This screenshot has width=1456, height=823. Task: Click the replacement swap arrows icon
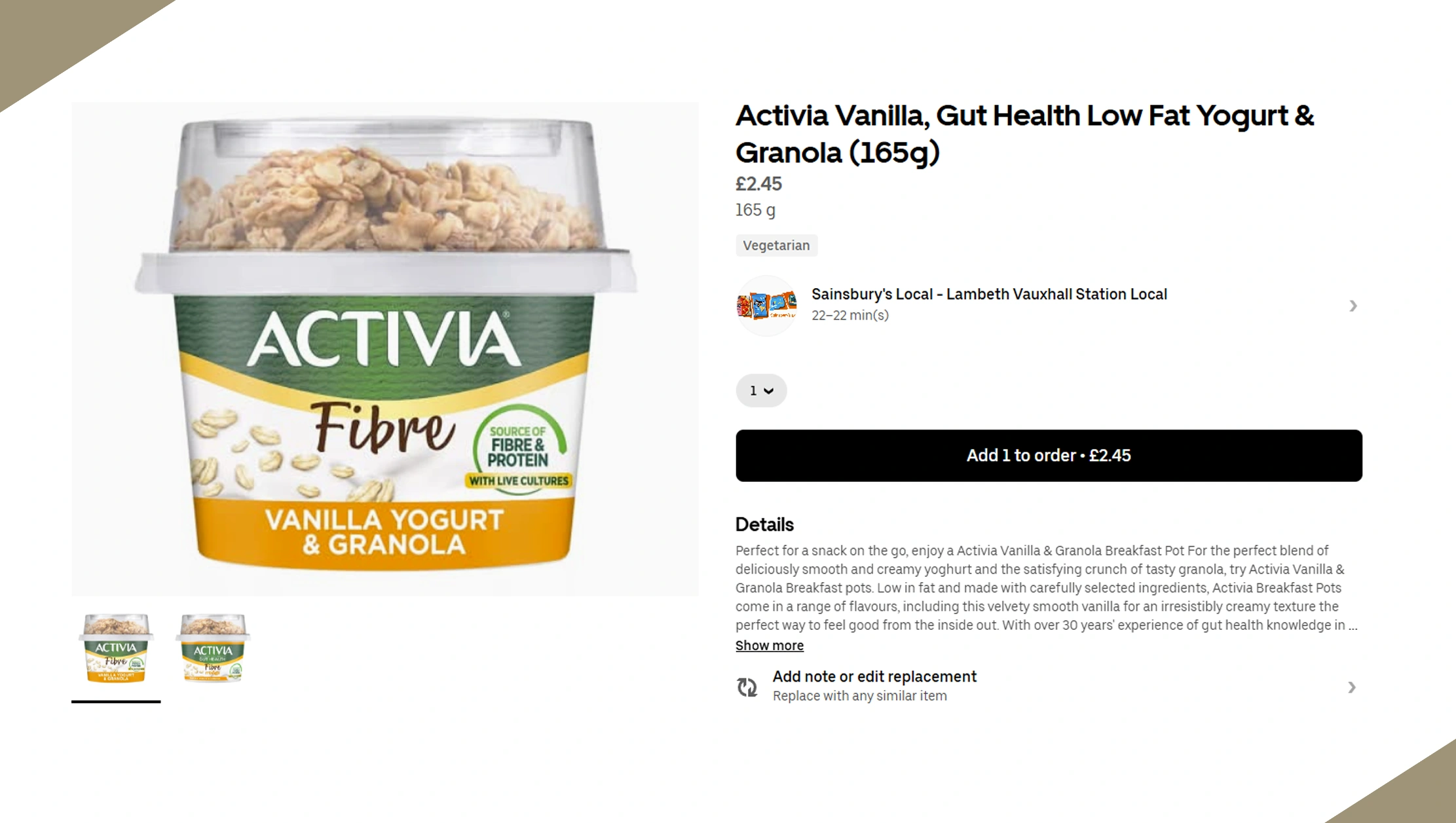(747, 687)
